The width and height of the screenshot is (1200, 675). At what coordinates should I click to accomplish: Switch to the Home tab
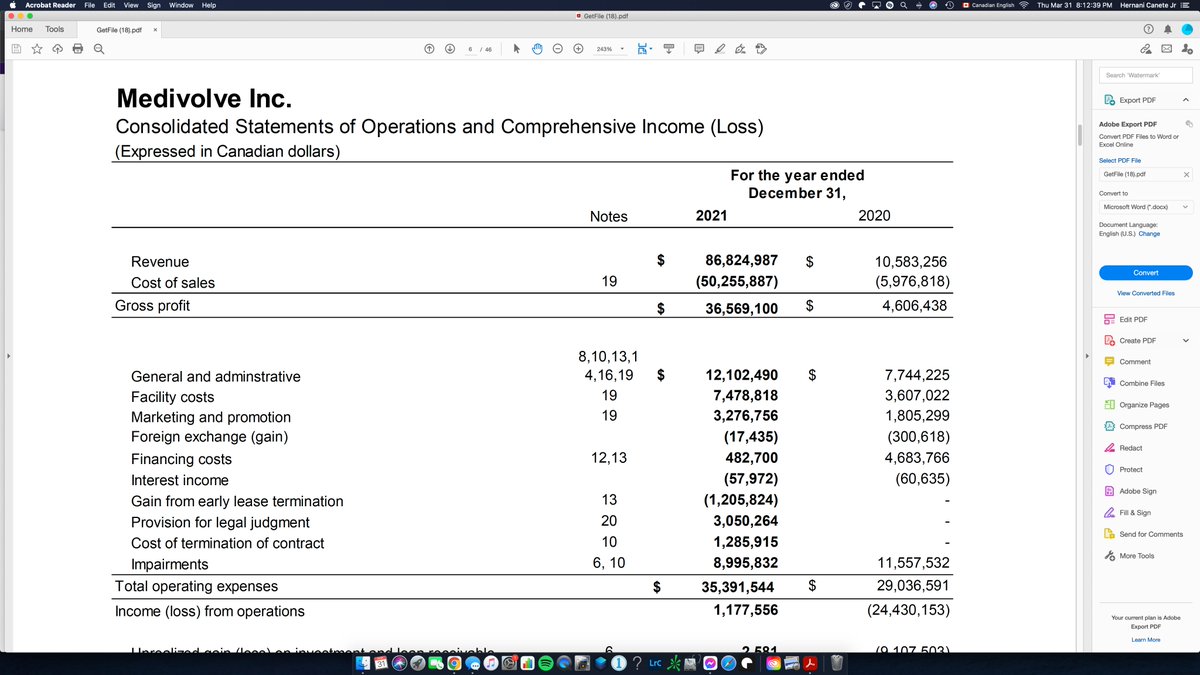[21, 29]
